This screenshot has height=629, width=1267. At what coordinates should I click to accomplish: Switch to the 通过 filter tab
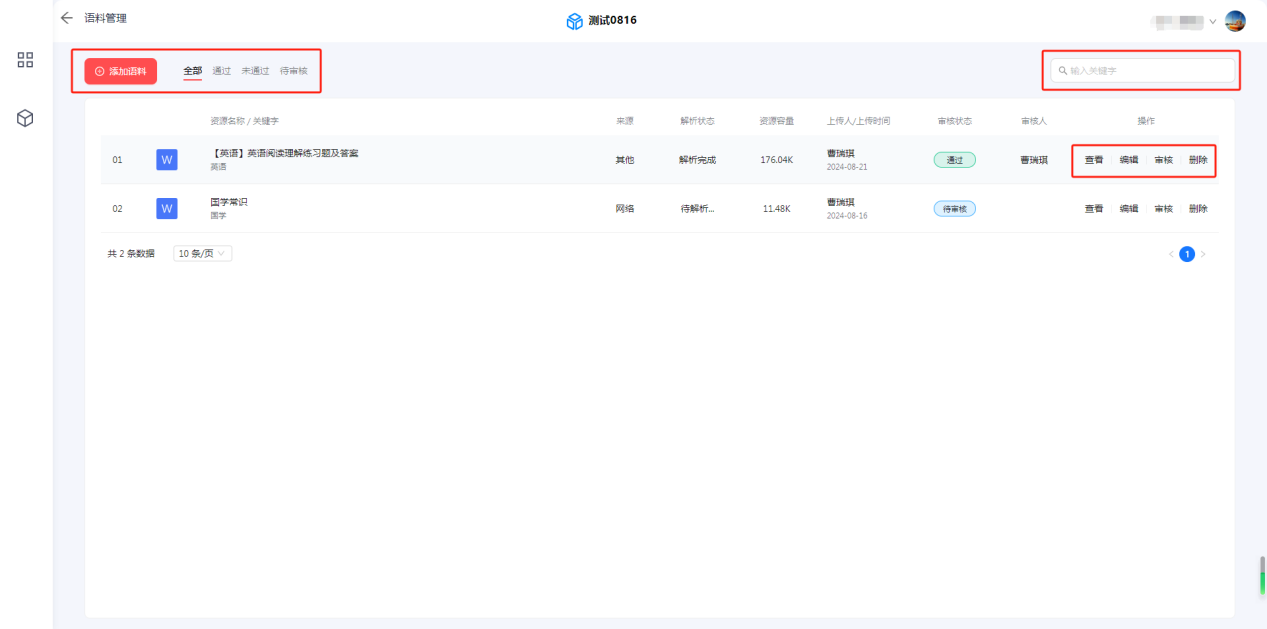pyautogui.click(x=222, y=71)
